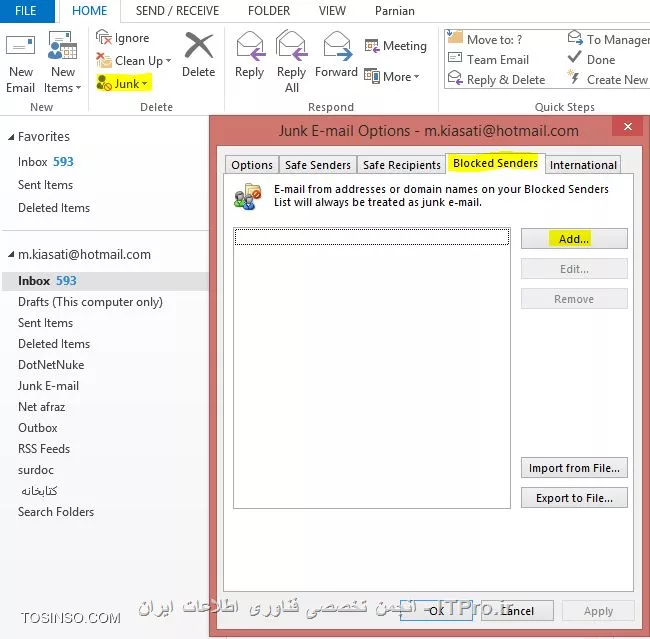Click the Export to File... button
Screen dimensions: 650x639
click(x=574, y=498)
